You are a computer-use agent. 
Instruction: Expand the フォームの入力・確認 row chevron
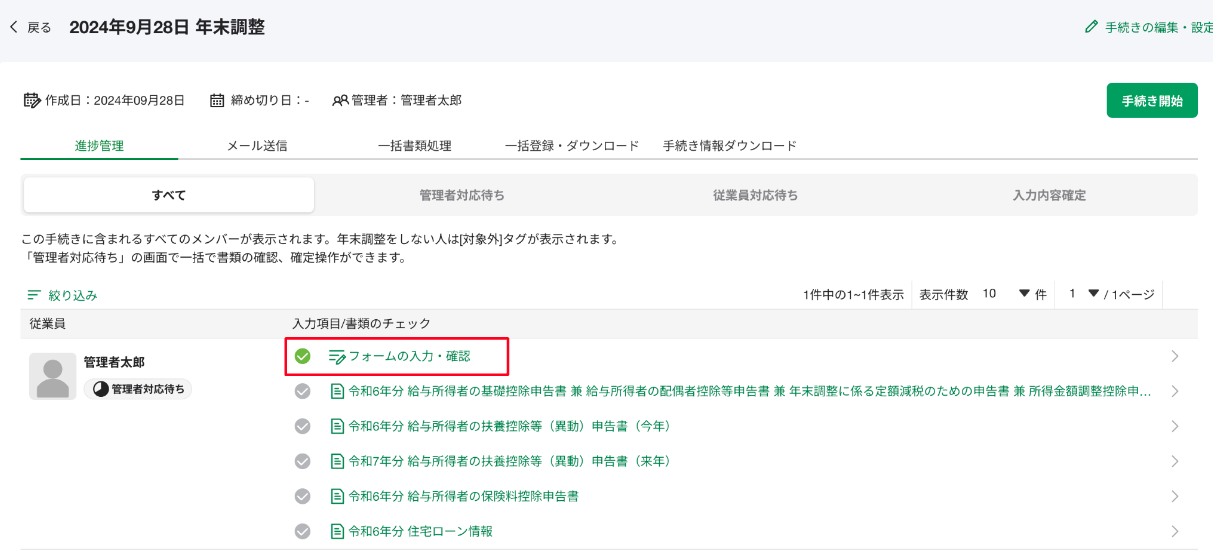coord(1174,356)
